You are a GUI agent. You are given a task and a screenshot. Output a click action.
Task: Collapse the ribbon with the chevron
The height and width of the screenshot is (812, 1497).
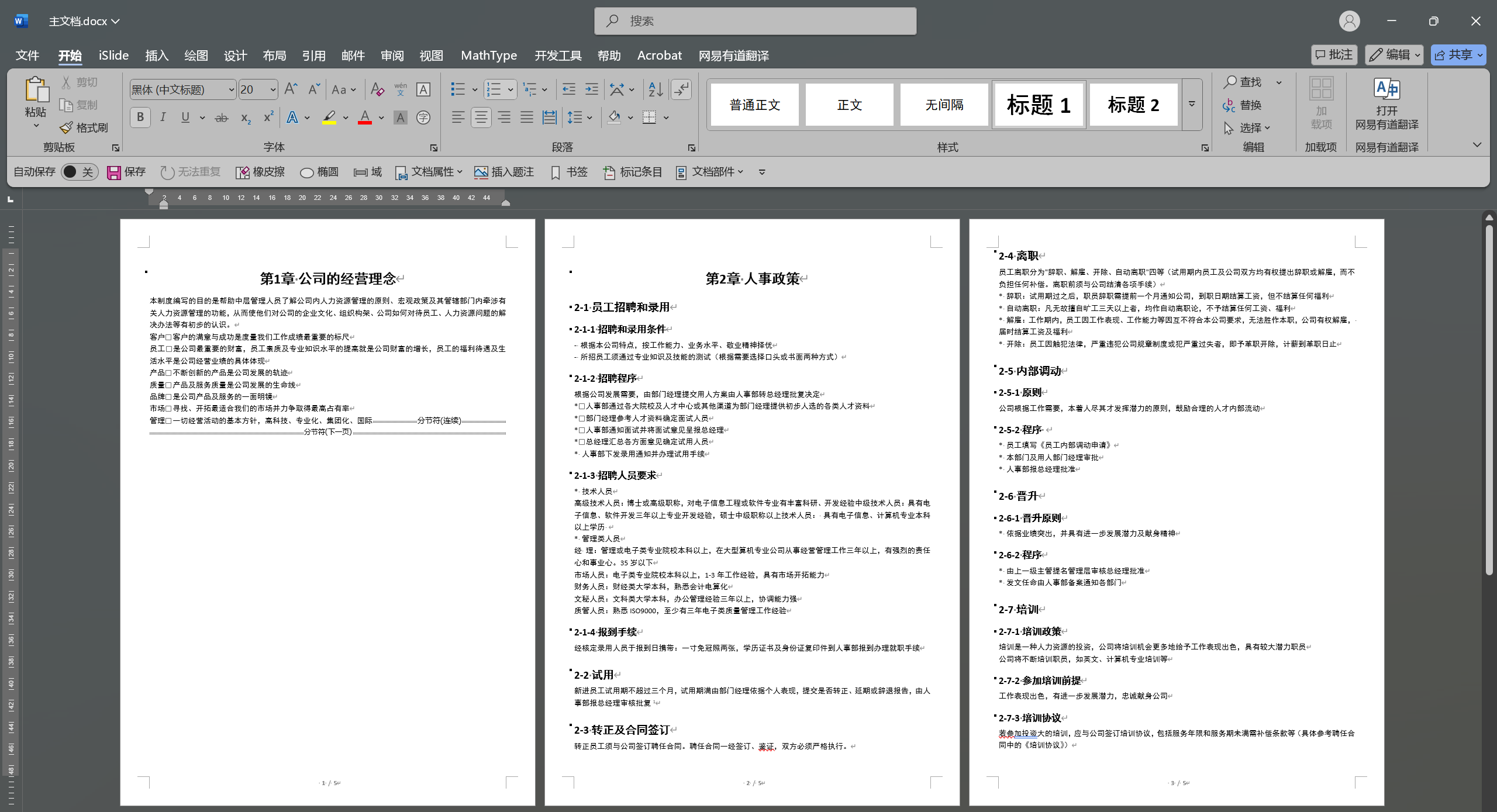1477,144
